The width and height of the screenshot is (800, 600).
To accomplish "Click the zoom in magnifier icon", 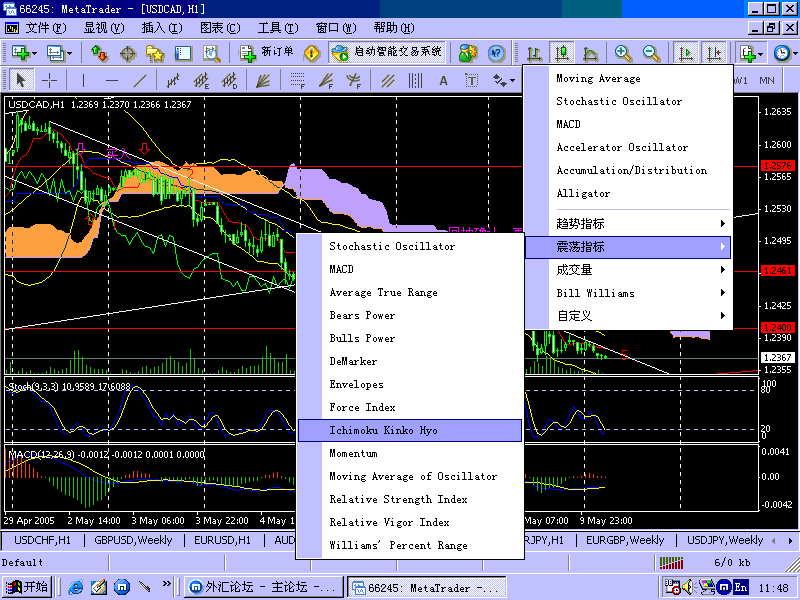I will coord(623,53).
